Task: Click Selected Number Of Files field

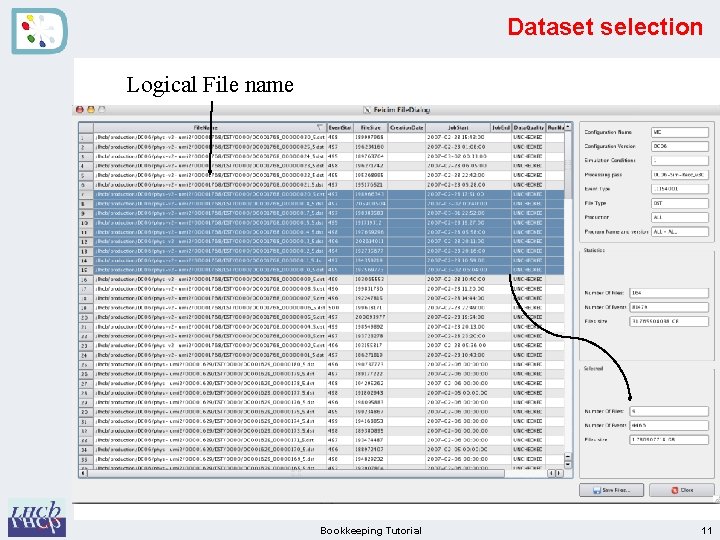Action: click(x=669, y=411)
